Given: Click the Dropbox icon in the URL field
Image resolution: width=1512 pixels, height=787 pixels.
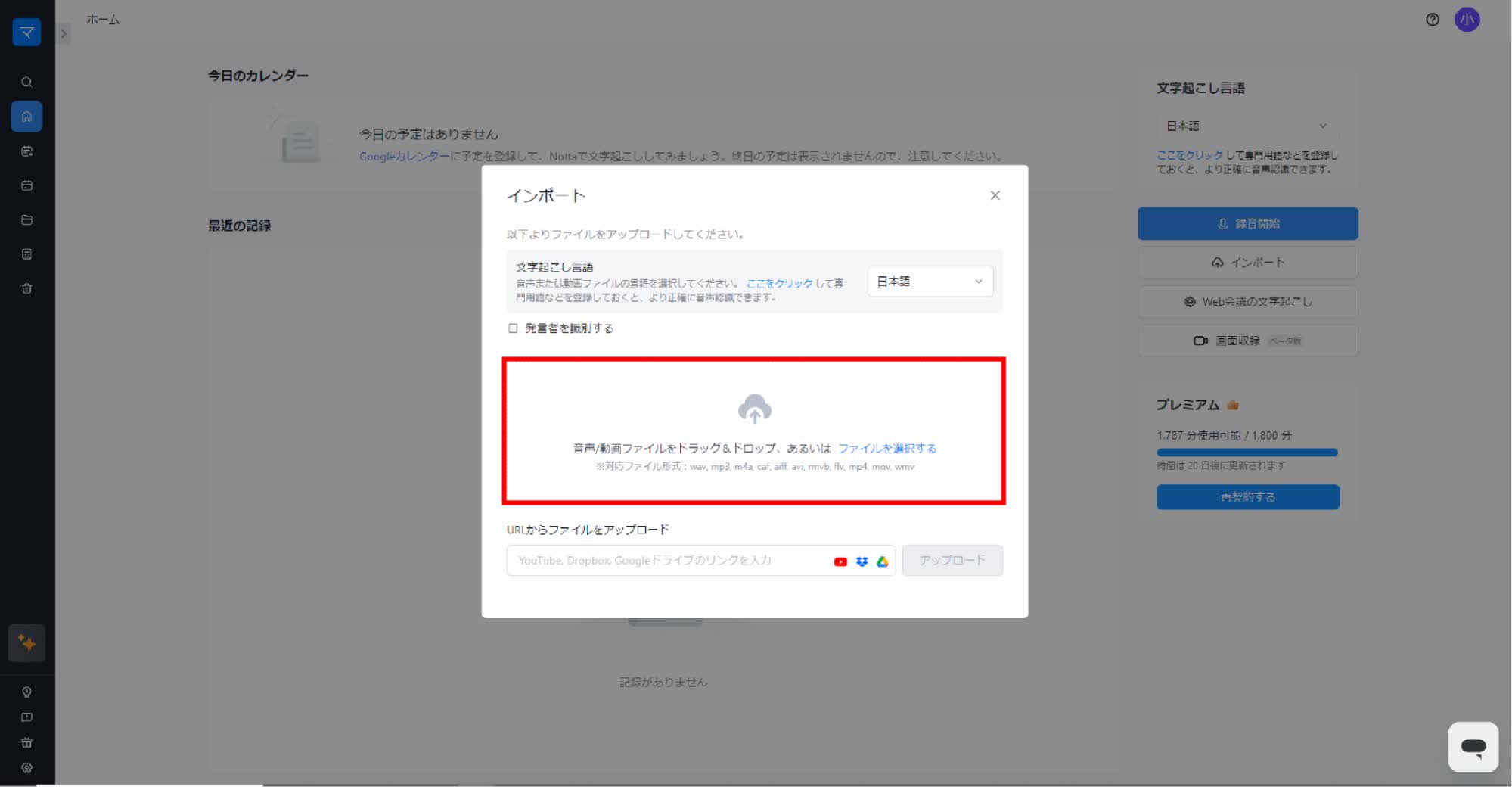Looking at the screenshot, I should (862, 561).
